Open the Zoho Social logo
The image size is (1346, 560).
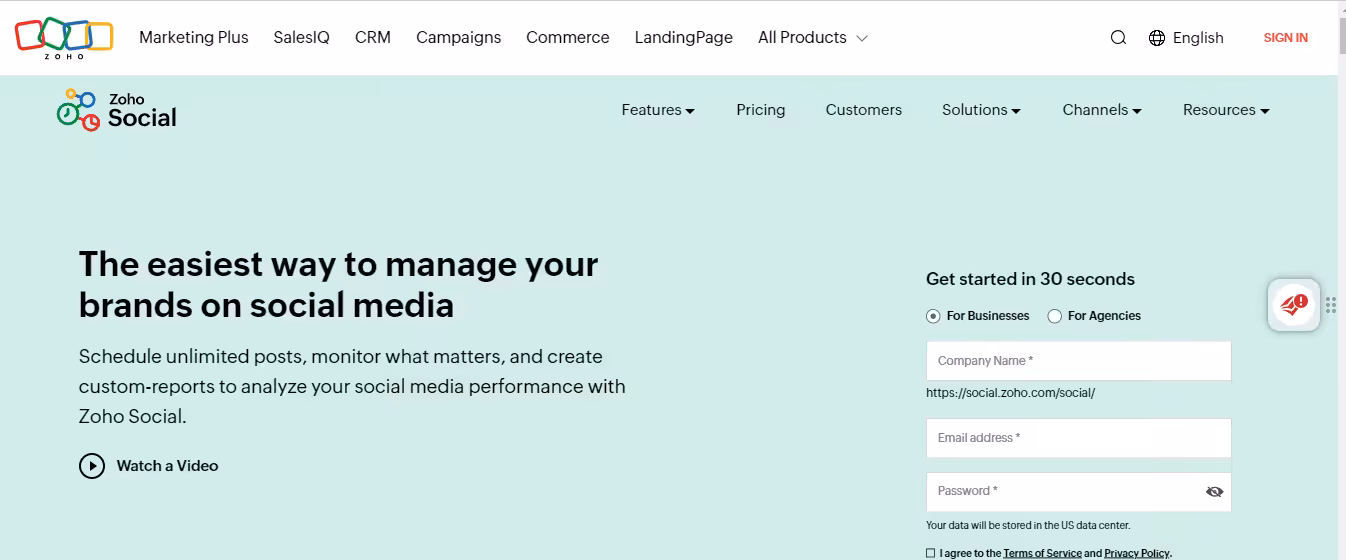click(116, 110)
